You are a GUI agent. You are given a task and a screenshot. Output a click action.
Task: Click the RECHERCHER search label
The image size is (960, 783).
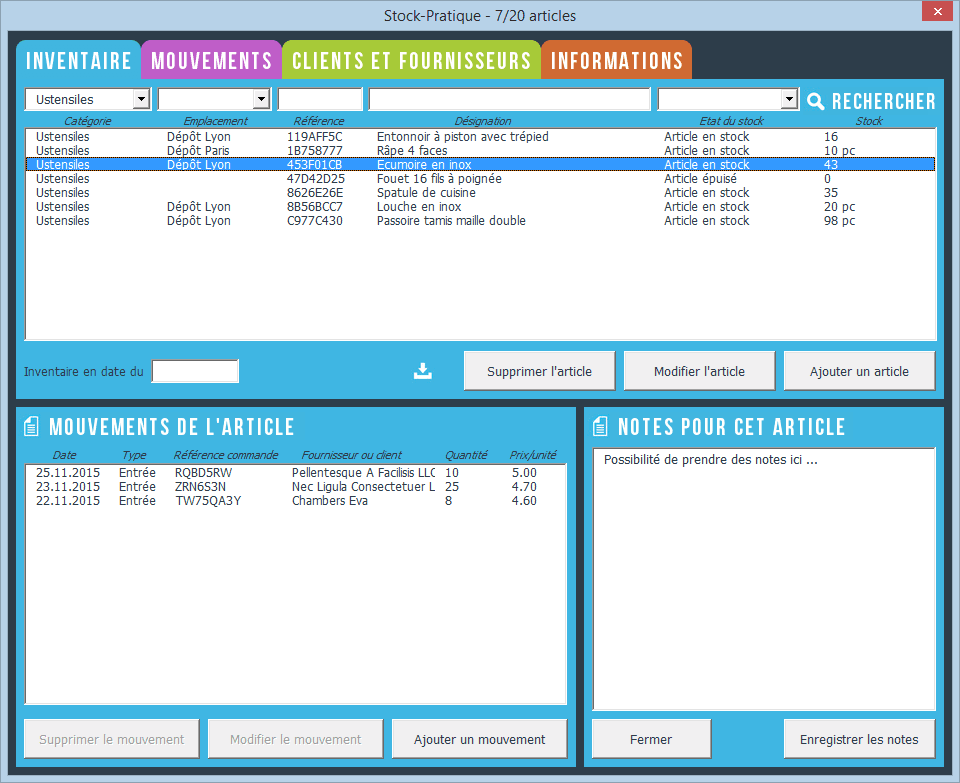point(883,101)
